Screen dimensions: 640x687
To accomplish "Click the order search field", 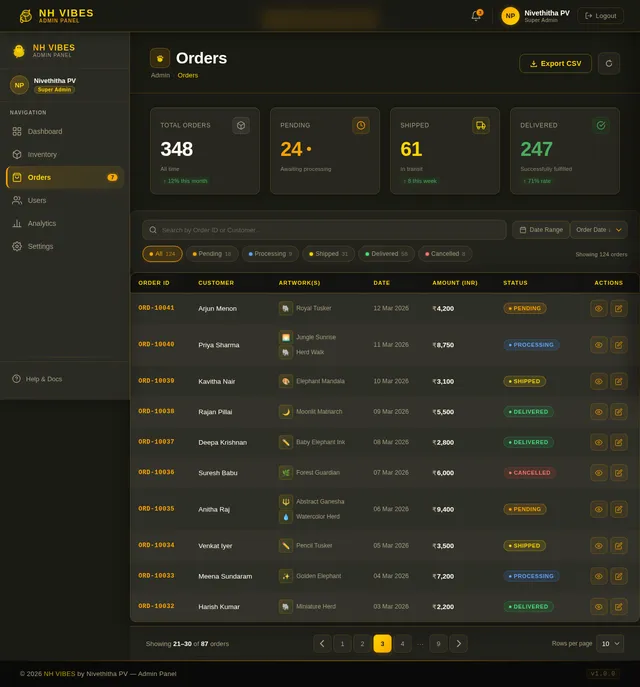I will (x=330, y=230).
